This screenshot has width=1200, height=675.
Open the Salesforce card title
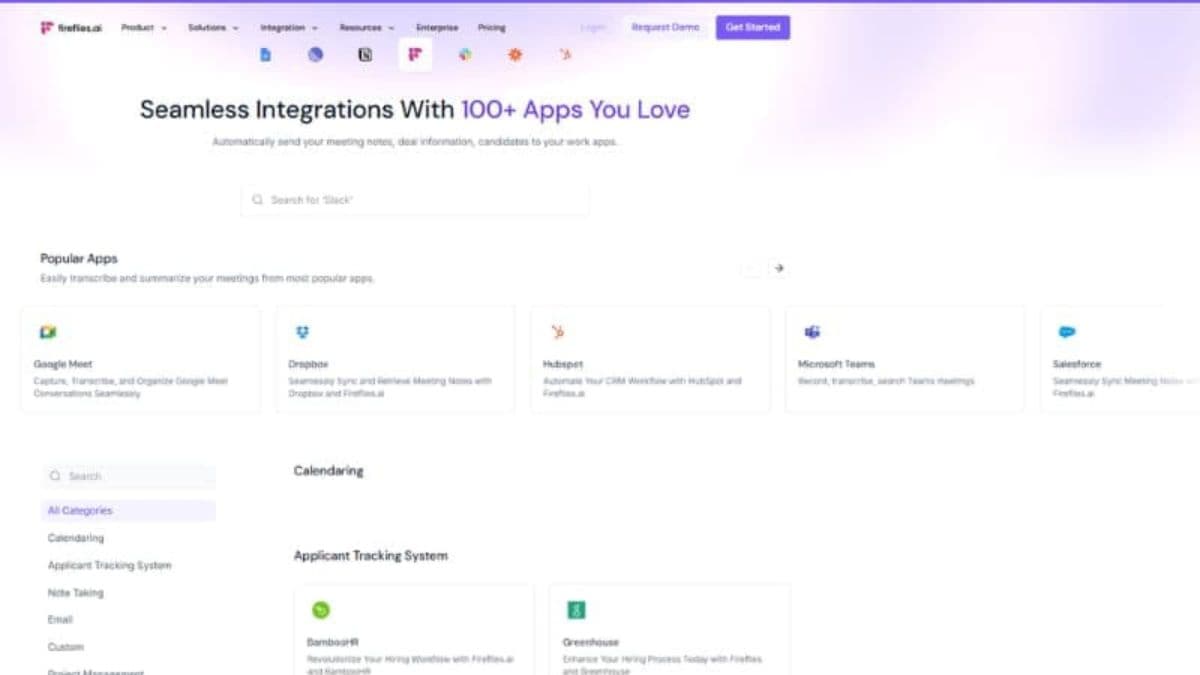click(x=1077, y=364)
